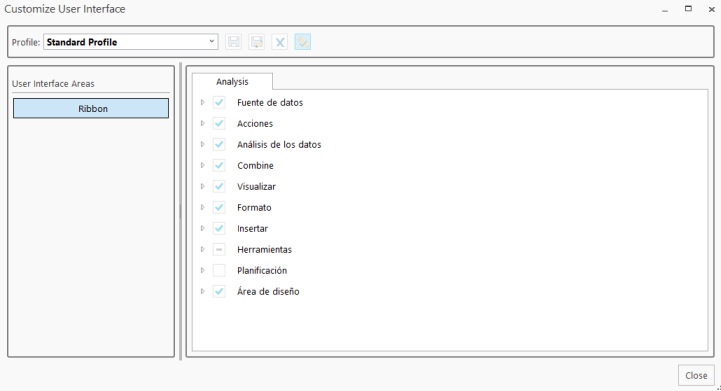Click the Close button

[x=696, y=375]
